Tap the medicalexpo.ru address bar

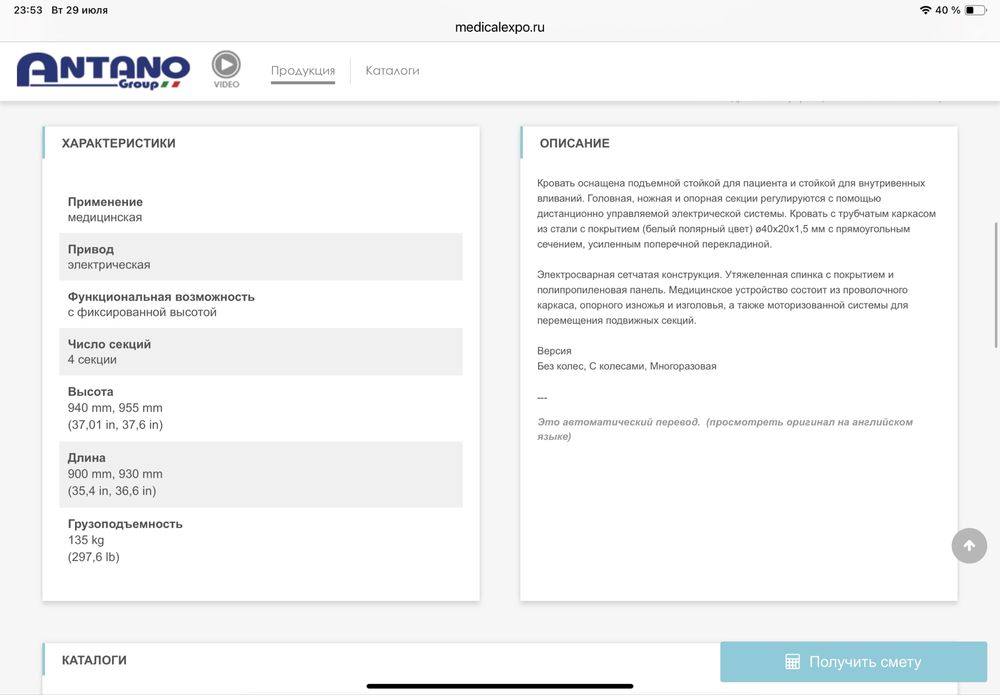pyautogui.click(x=500, y=27)
